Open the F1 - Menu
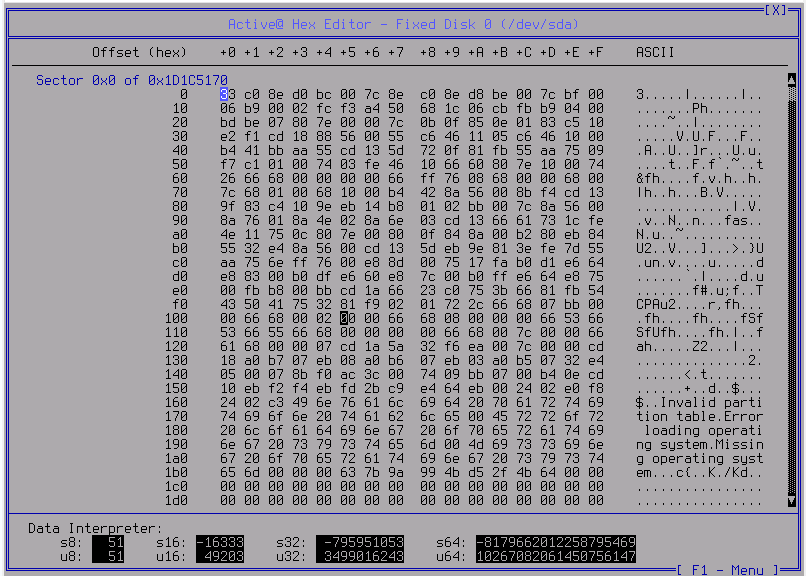 pyautogui.click(x=727, y=570)
